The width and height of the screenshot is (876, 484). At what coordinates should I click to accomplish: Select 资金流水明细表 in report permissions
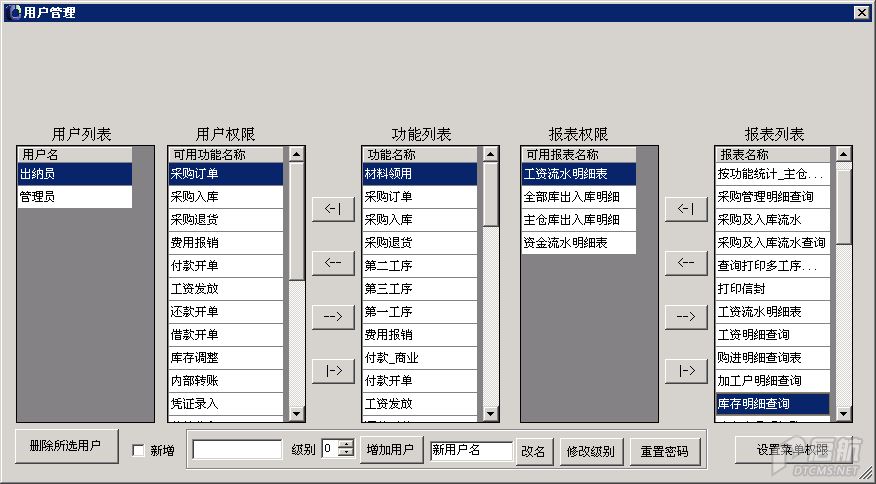pos(579,243)
